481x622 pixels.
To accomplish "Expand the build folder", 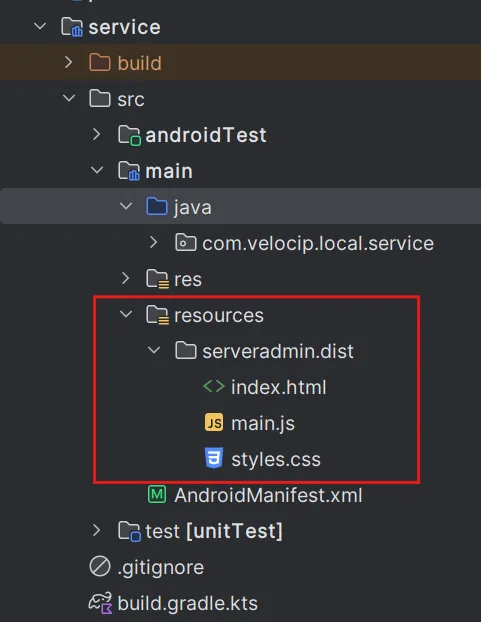I will tap(69, 62).
